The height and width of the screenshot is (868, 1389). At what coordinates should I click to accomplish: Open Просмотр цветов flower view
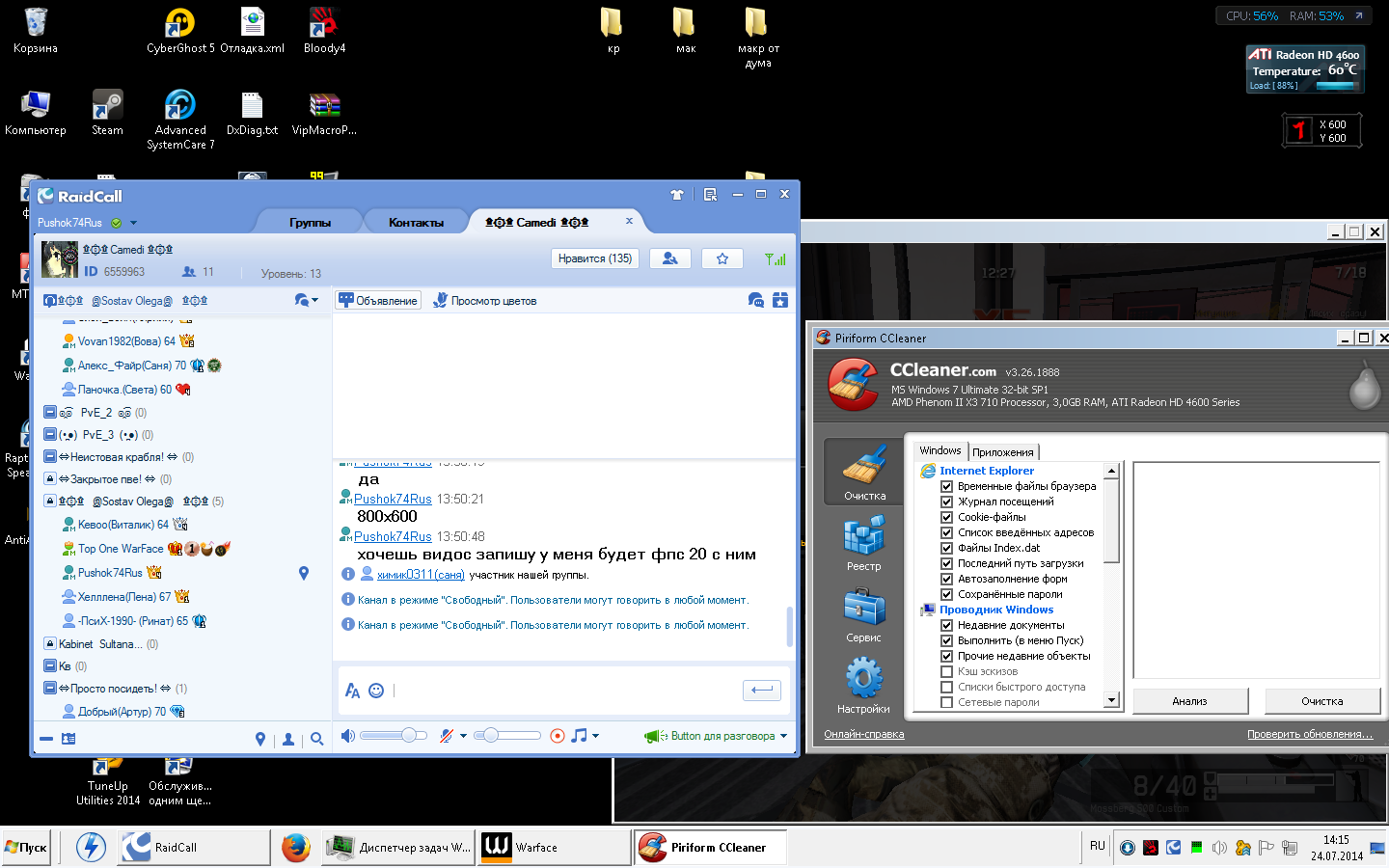point(484,301)
